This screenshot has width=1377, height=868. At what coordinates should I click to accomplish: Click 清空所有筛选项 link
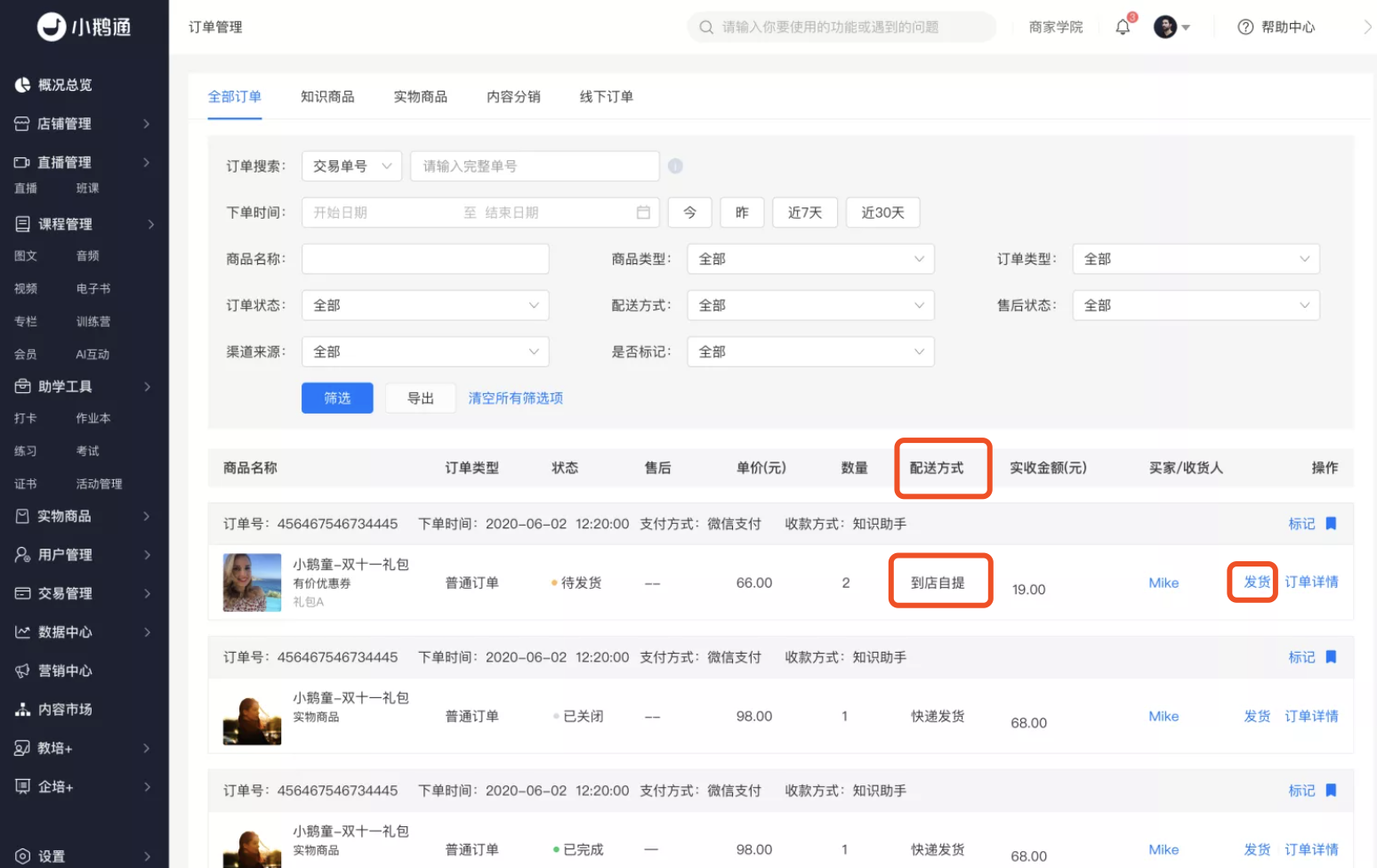pyautogui.click(x=516, y=398)
